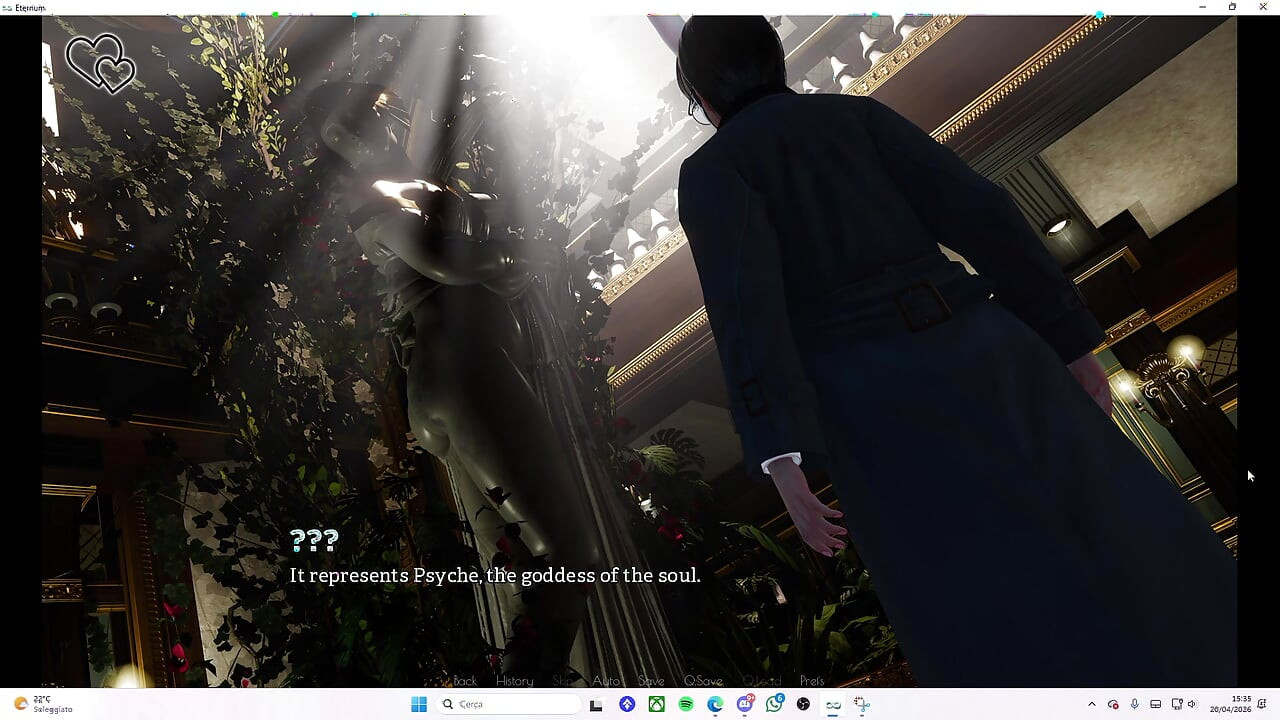Open the Windows Start menu
This screenshot has width=1280, height=720.
[x=419, y=704]
